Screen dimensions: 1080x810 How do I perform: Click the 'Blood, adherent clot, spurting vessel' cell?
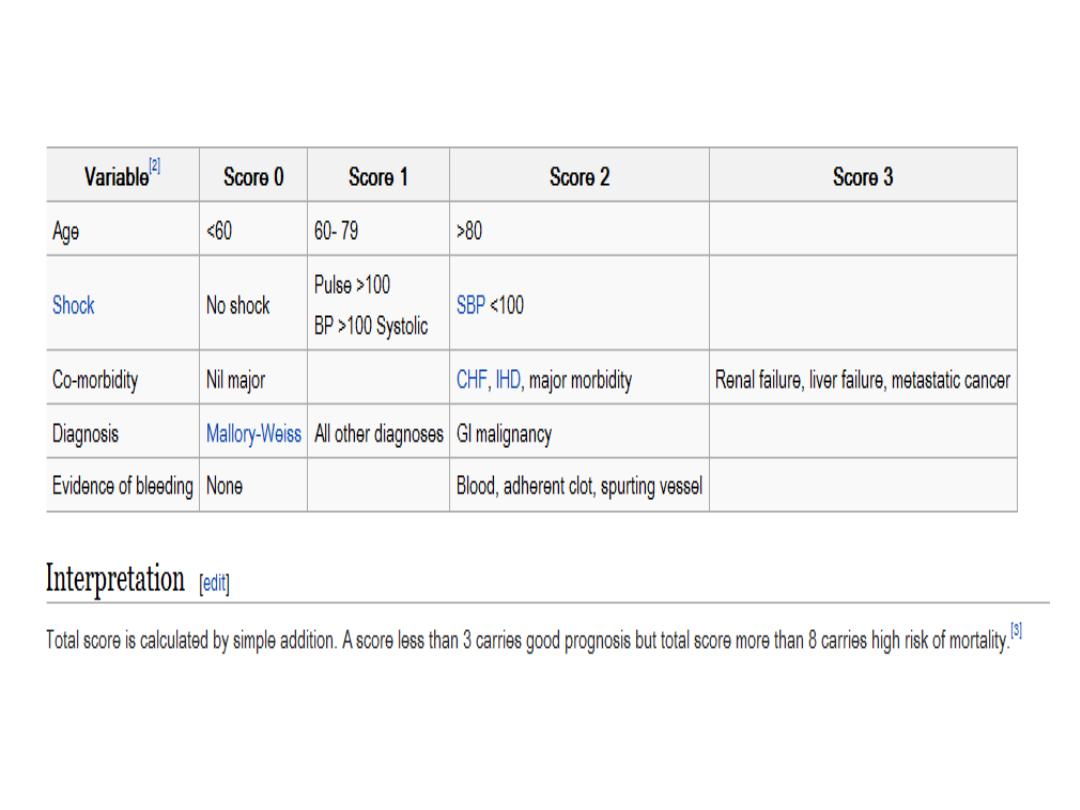click(x=579, y=487)
